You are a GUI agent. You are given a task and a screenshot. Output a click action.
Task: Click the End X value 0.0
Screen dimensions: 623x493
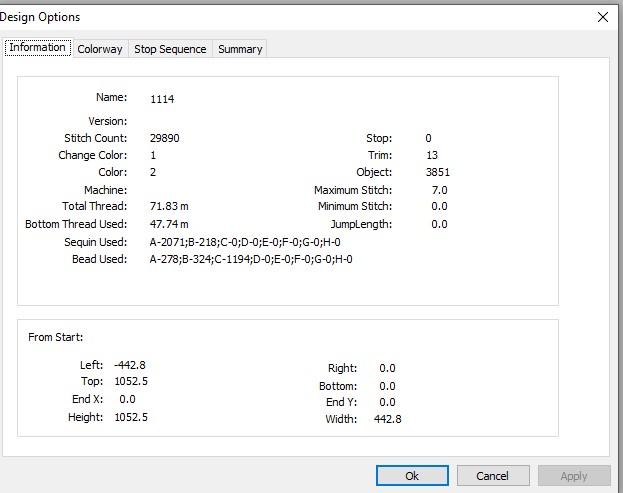(x=127, y=399)
